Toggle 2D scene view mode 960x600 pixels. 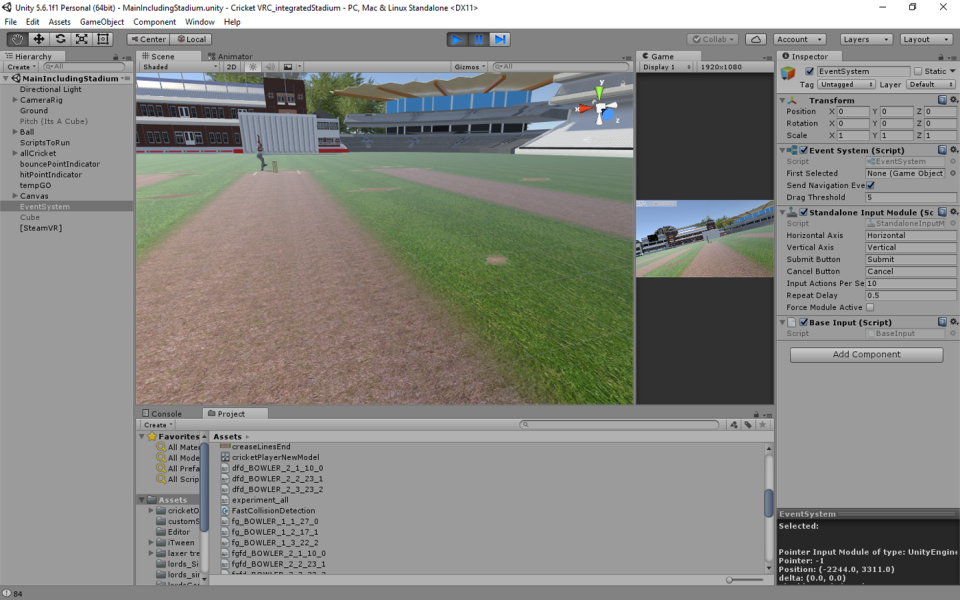tap(231, 67)
